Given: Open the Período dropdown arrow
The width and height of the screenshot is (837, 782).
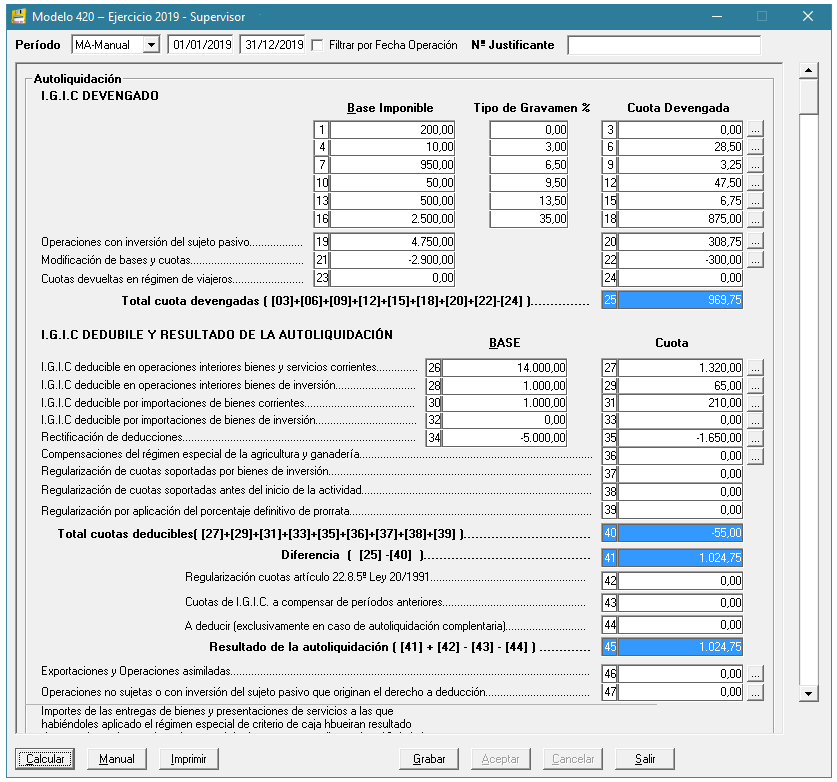Looking at the screenshot, I should click(x=152, y=45).
